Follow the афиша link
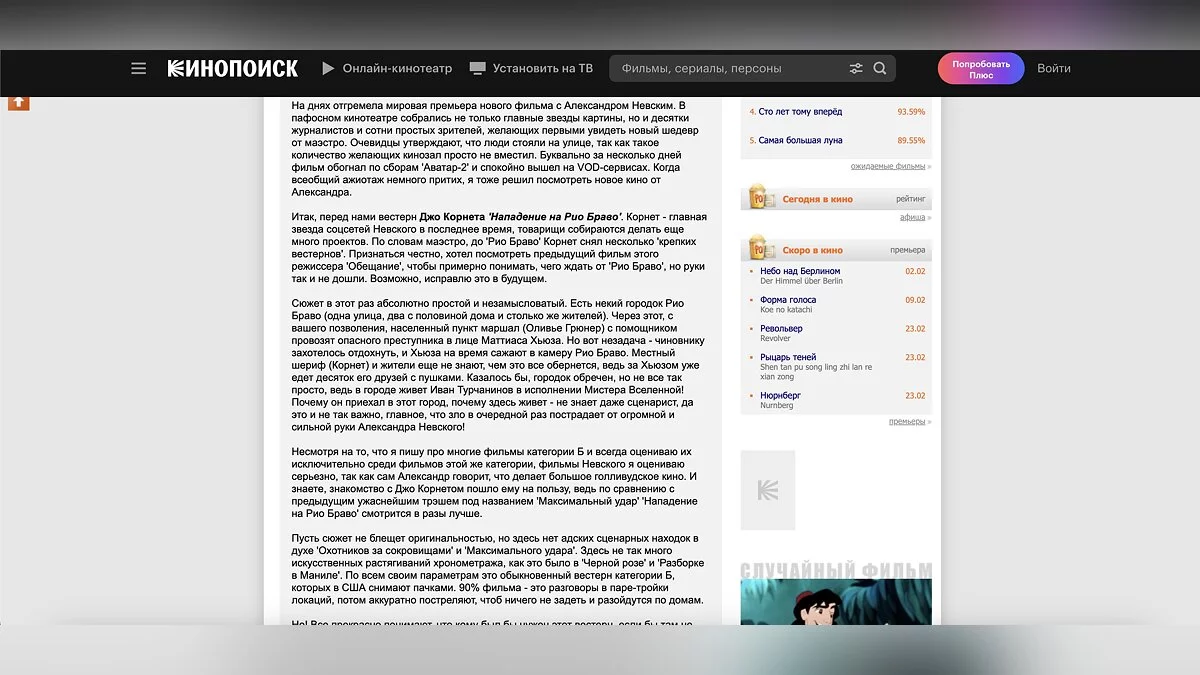This screenshot has height=675, width=1200. coord(912,217)
